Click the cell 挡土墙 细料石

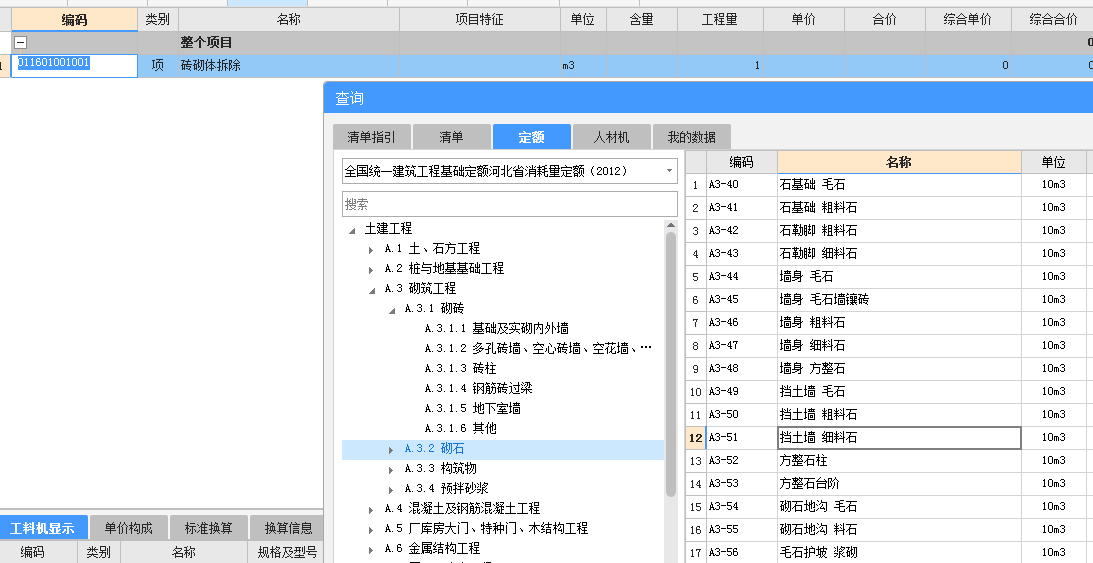tap(899, 438)
